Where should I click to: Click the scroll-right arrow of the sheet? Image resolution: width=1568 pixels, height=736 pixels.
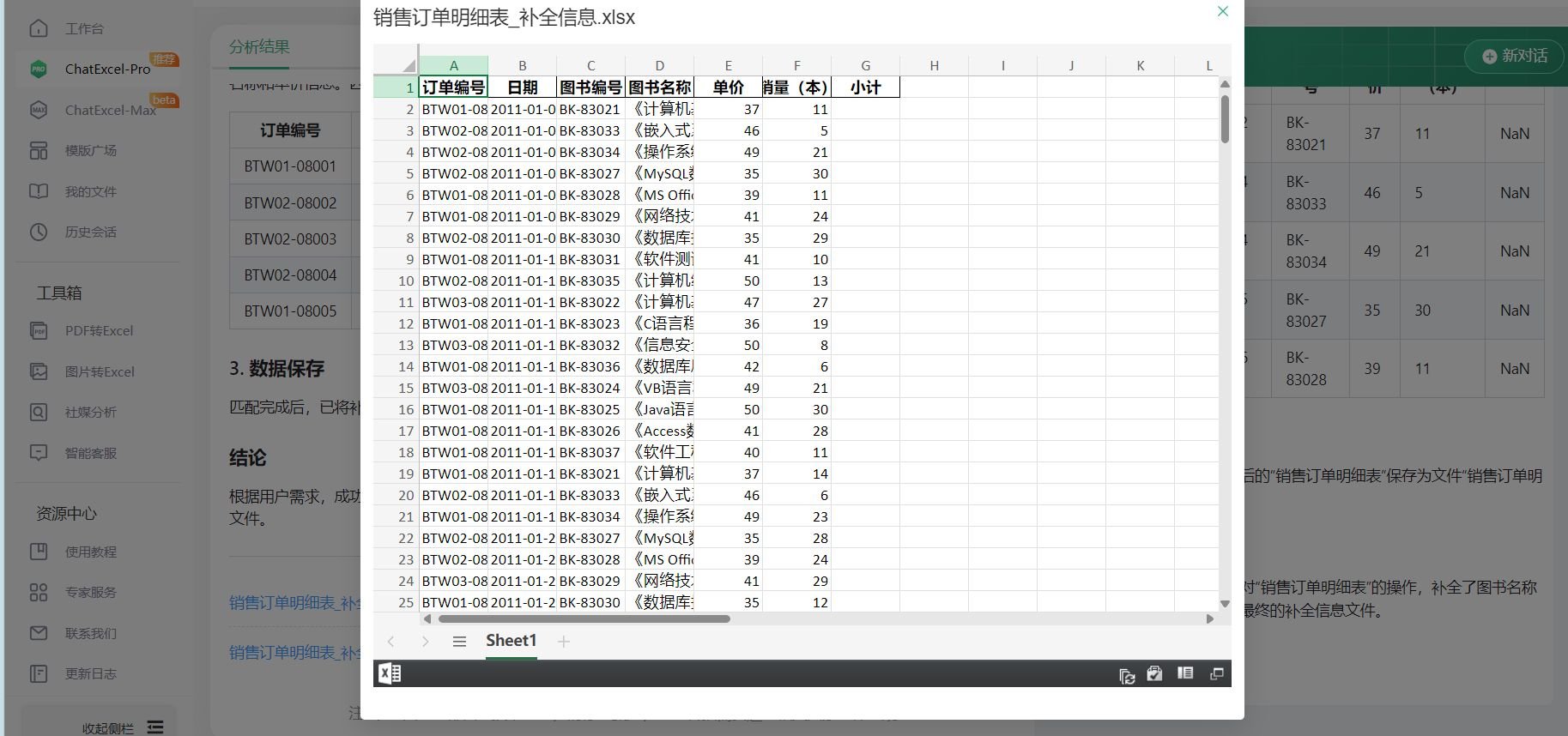[x=1210, y=618]
